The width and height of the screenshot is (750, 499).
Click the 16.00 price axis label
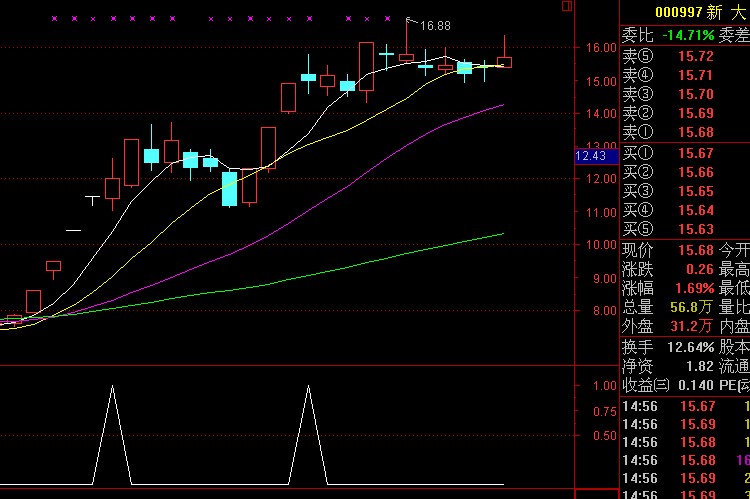tap(601, 47)
